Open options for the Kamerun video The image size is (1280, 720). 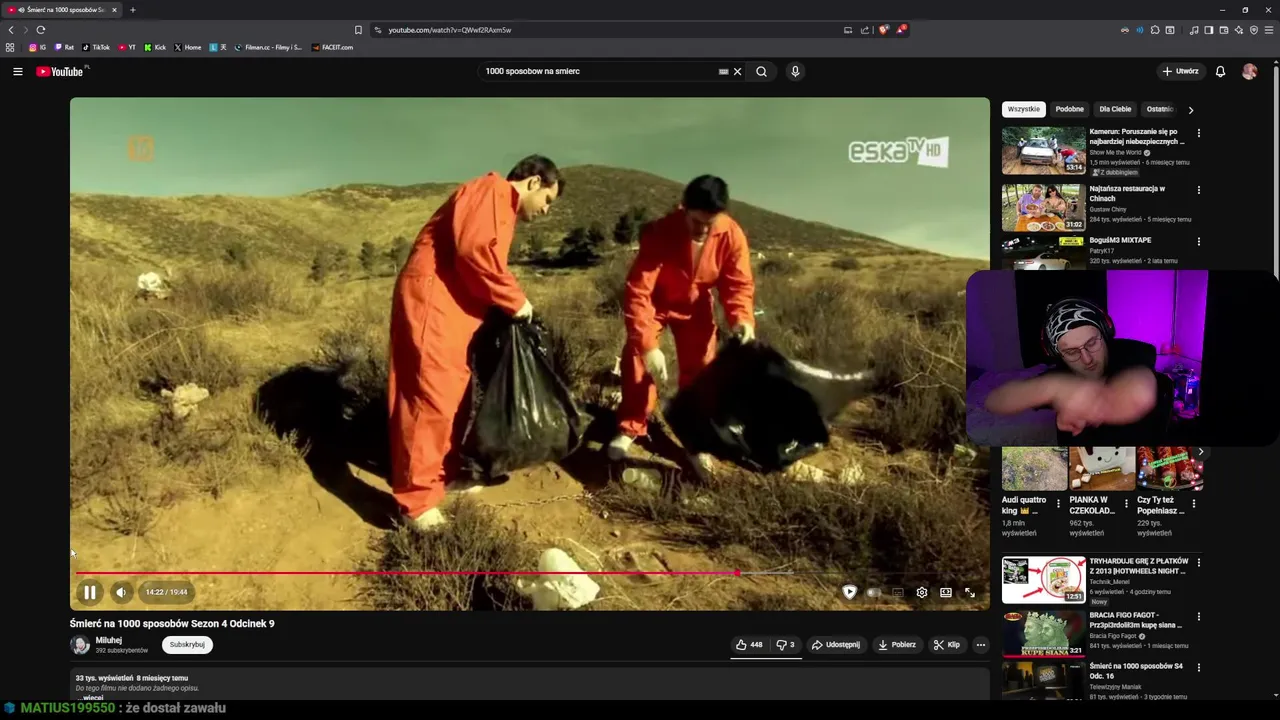(x=1198, y=133)
